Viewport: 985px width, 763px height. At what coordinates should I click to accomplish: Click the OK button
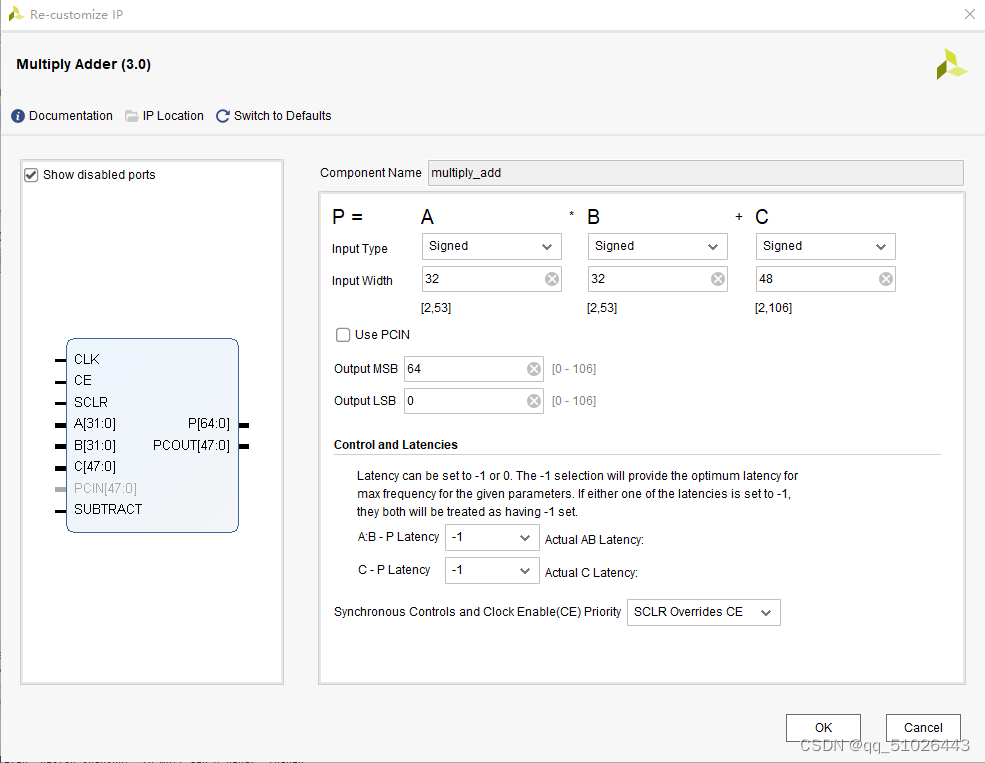823,728
